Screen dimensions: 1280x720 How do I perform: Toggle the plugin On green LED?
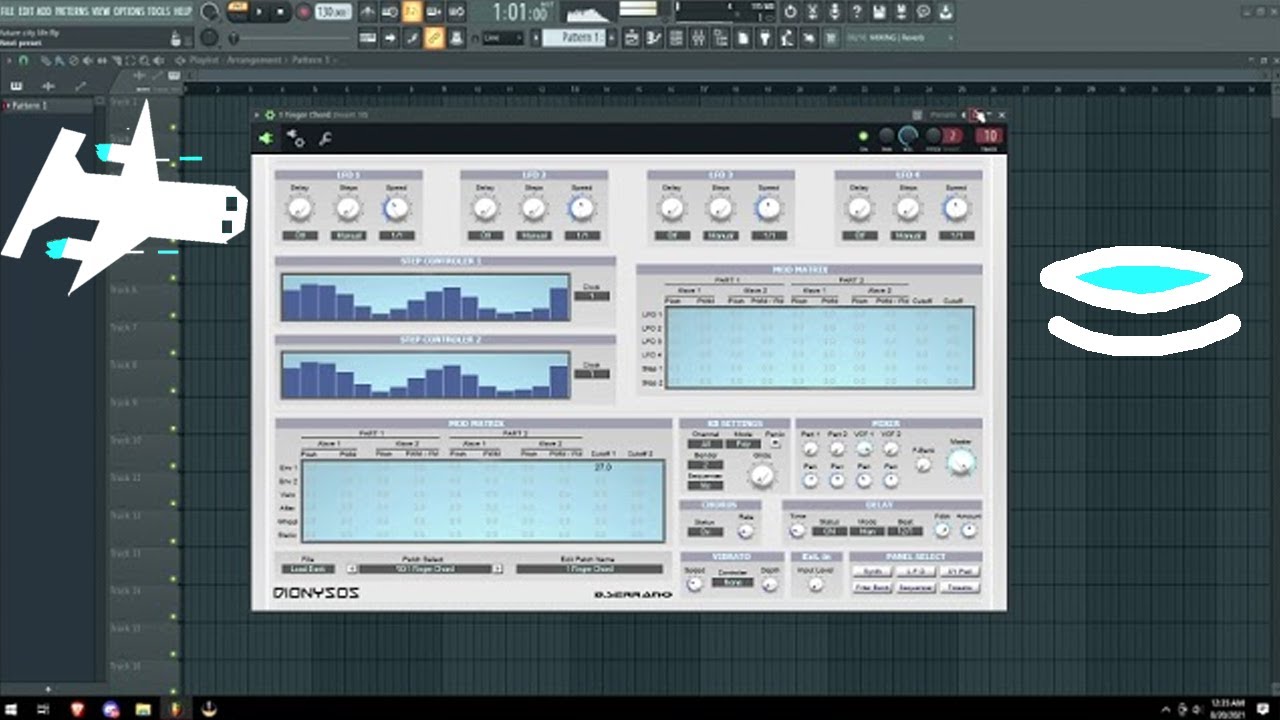[x=864, y=137]
